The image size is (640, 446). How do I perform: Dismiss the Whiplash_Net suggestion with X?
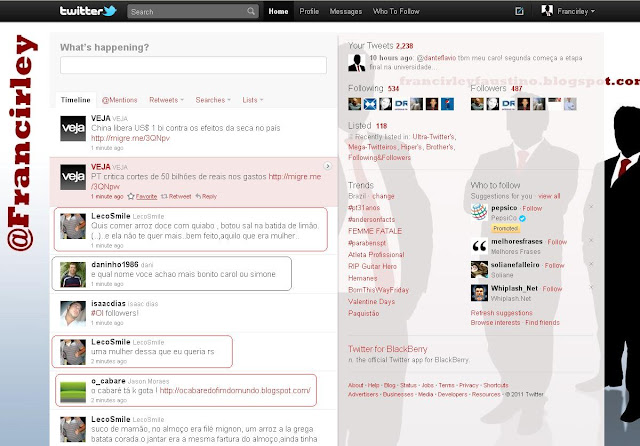click(x=591, y=287)
